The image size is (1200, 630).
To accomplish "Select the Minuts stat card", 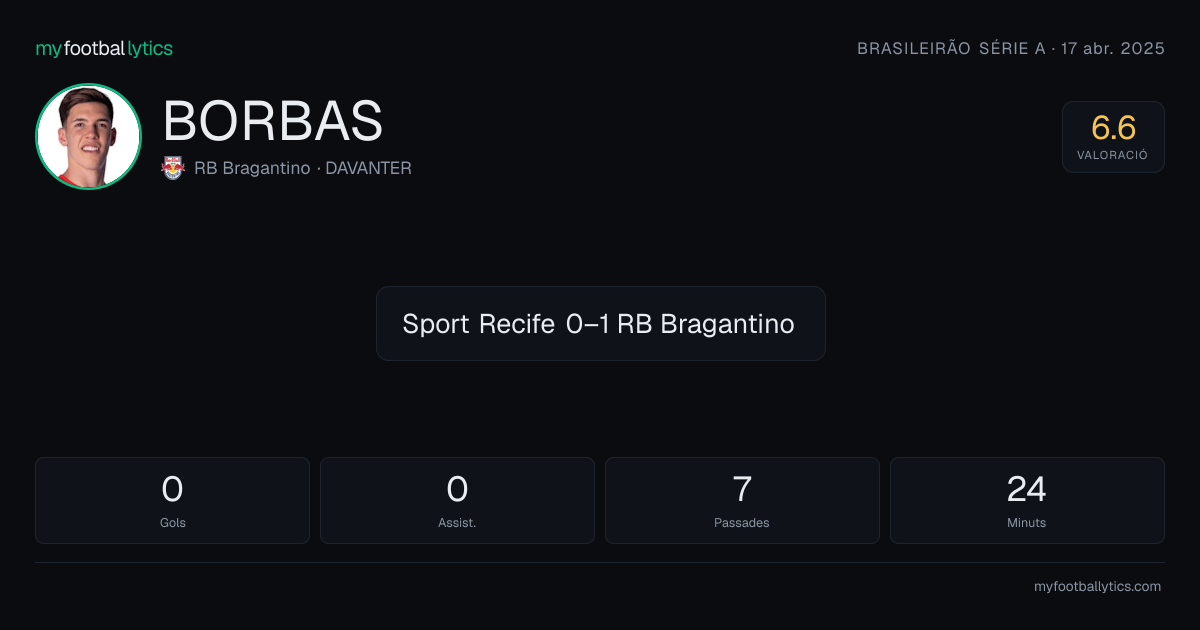I will (x=1027, y=500).
